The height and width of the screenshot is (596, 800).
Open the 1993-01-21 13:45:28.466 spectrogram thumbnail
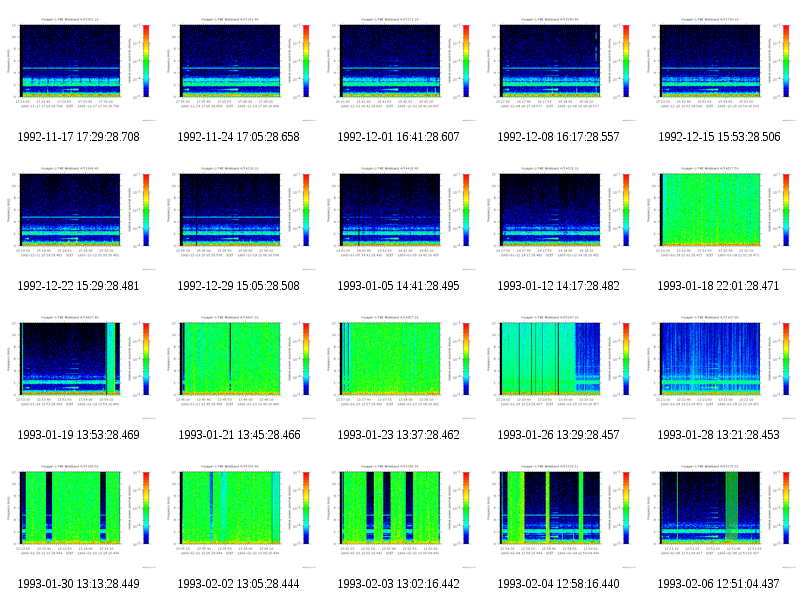(239, 366)
